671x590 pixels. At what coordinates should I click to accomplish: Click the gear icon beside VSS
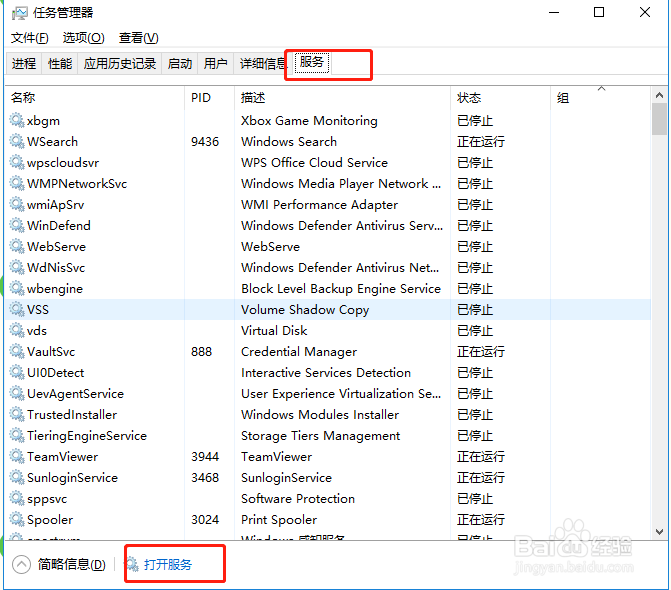coord(17,309)
